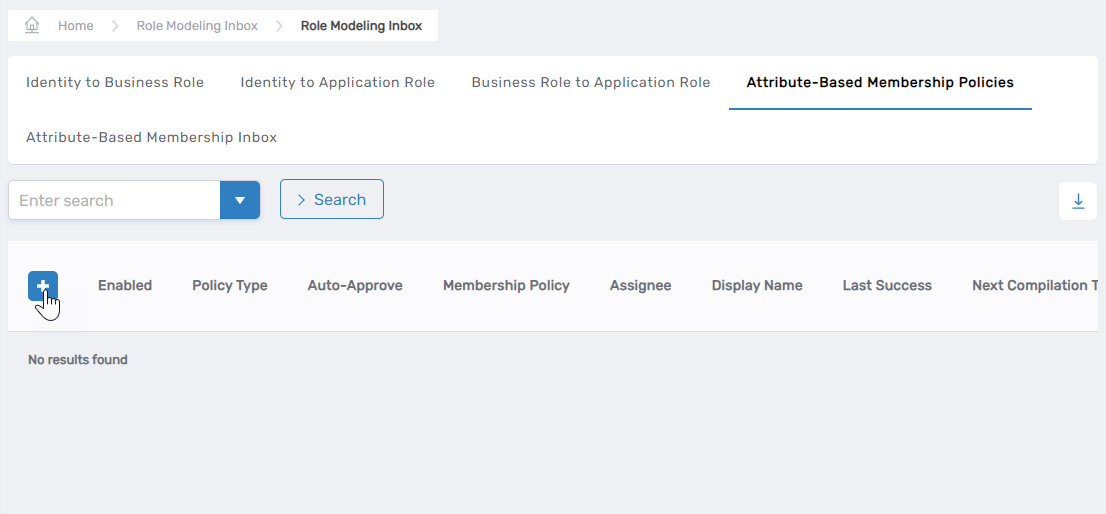Screen dimensions: 1106x514
Task: Sort by Enabled column header
Action: click(x=125, y=286)
